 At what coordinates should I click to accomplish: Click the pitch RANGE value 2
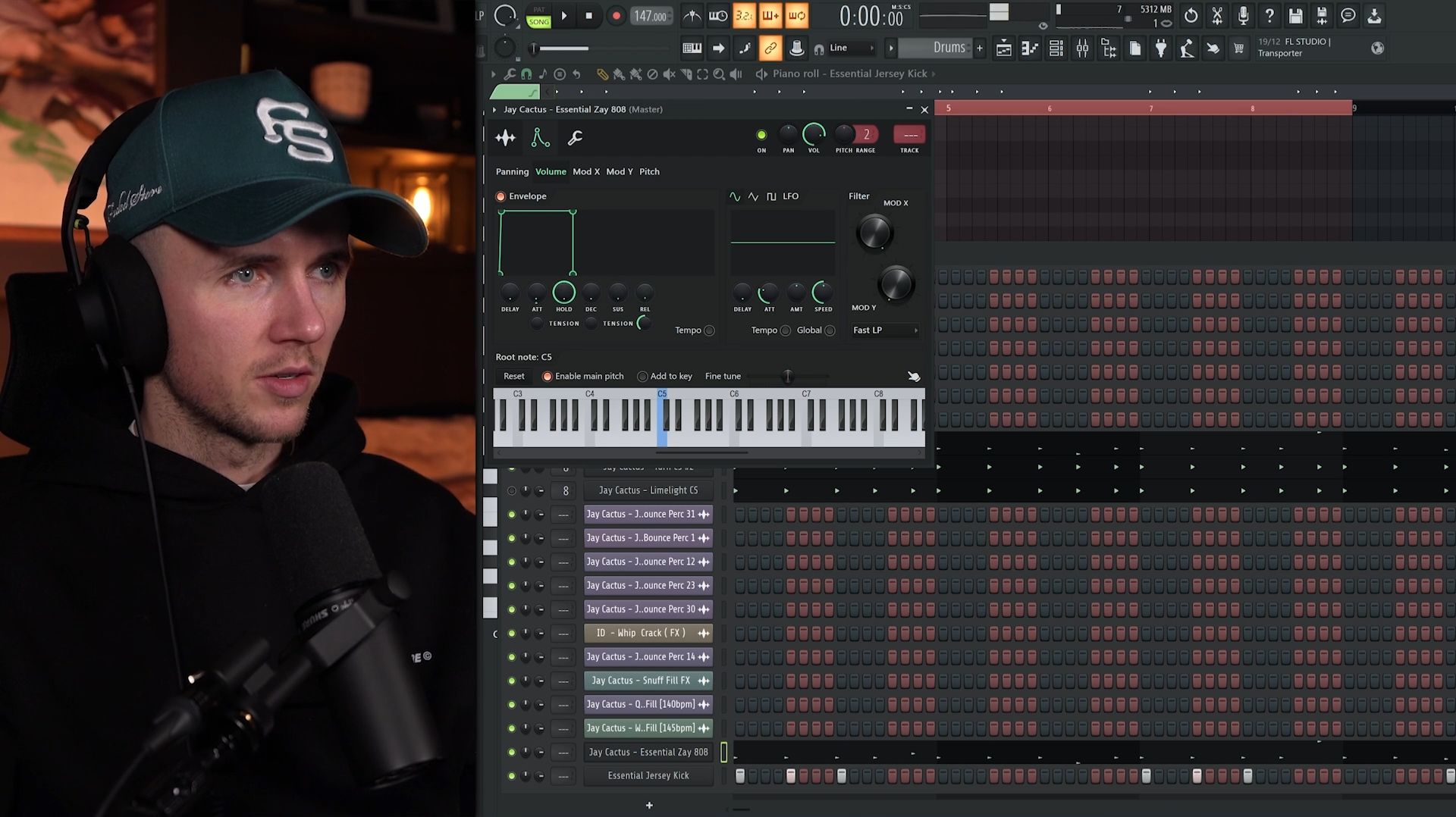pos(867,134)
